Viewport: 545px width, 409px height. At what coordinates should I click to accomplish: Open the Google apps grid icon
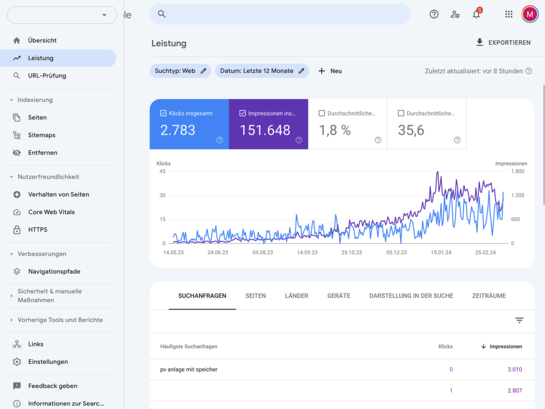click(x=509, y=14)
